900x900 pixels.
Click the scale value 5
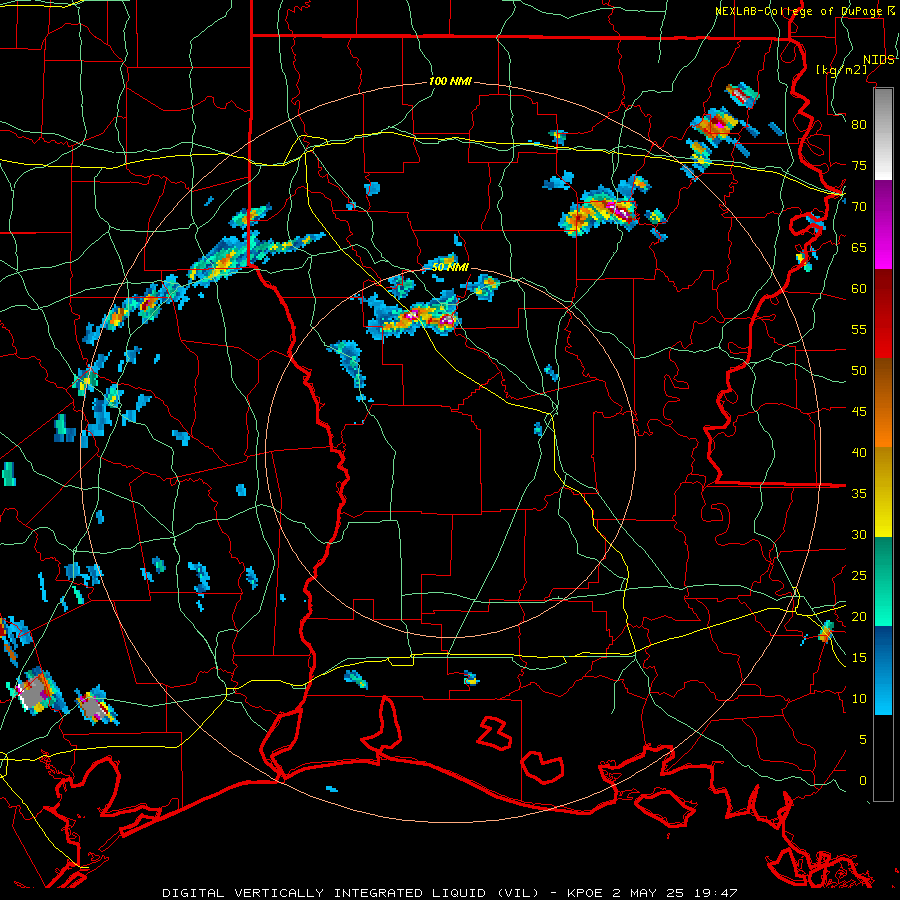coord(863,739)
